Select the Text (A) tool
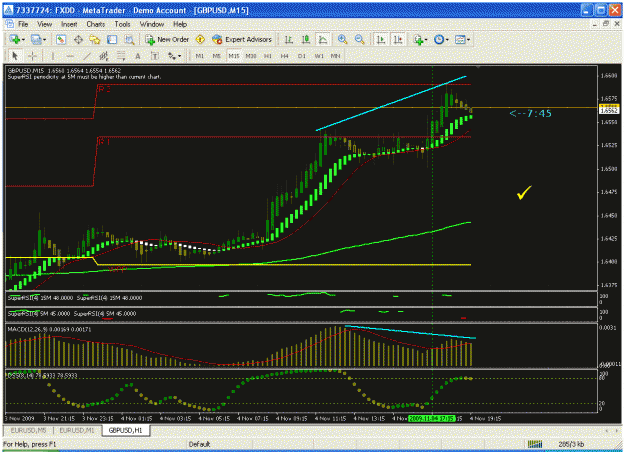This screenshot has width=625, height=452. [138, 56]
